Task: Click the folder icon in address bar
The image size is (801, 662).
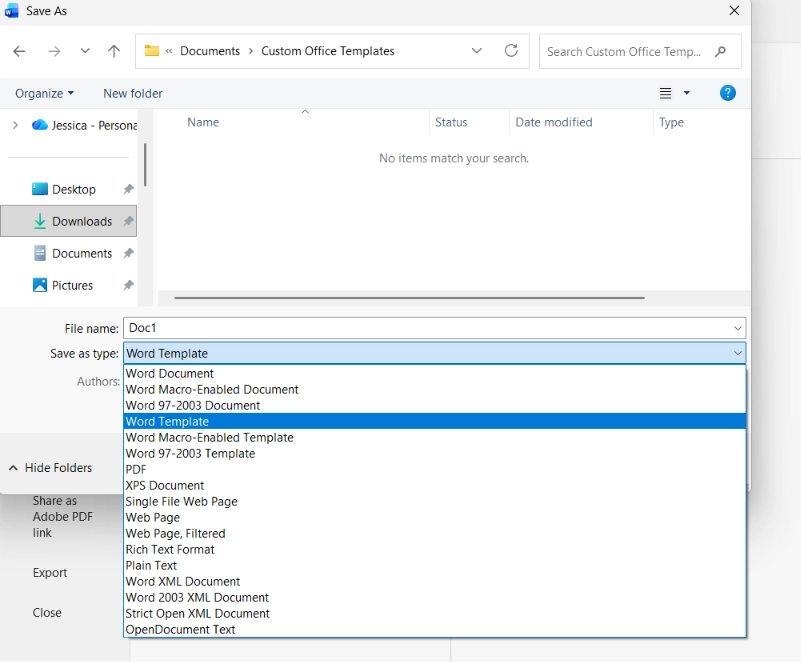Action: 152,51
